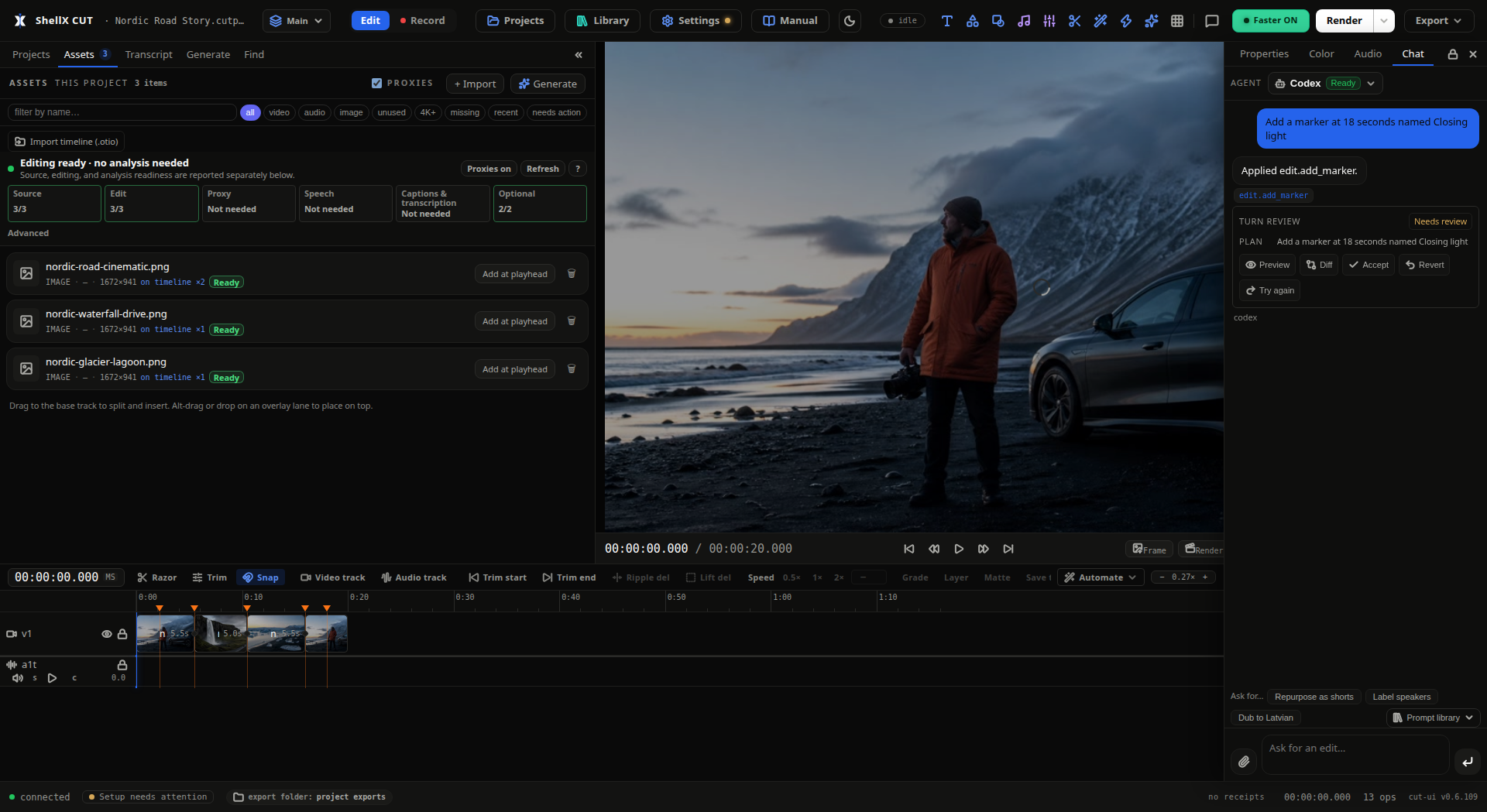Switch to the Color tab
Image resolution: width=1487 pixels, height=812 pixels.
coord(1321,54)
